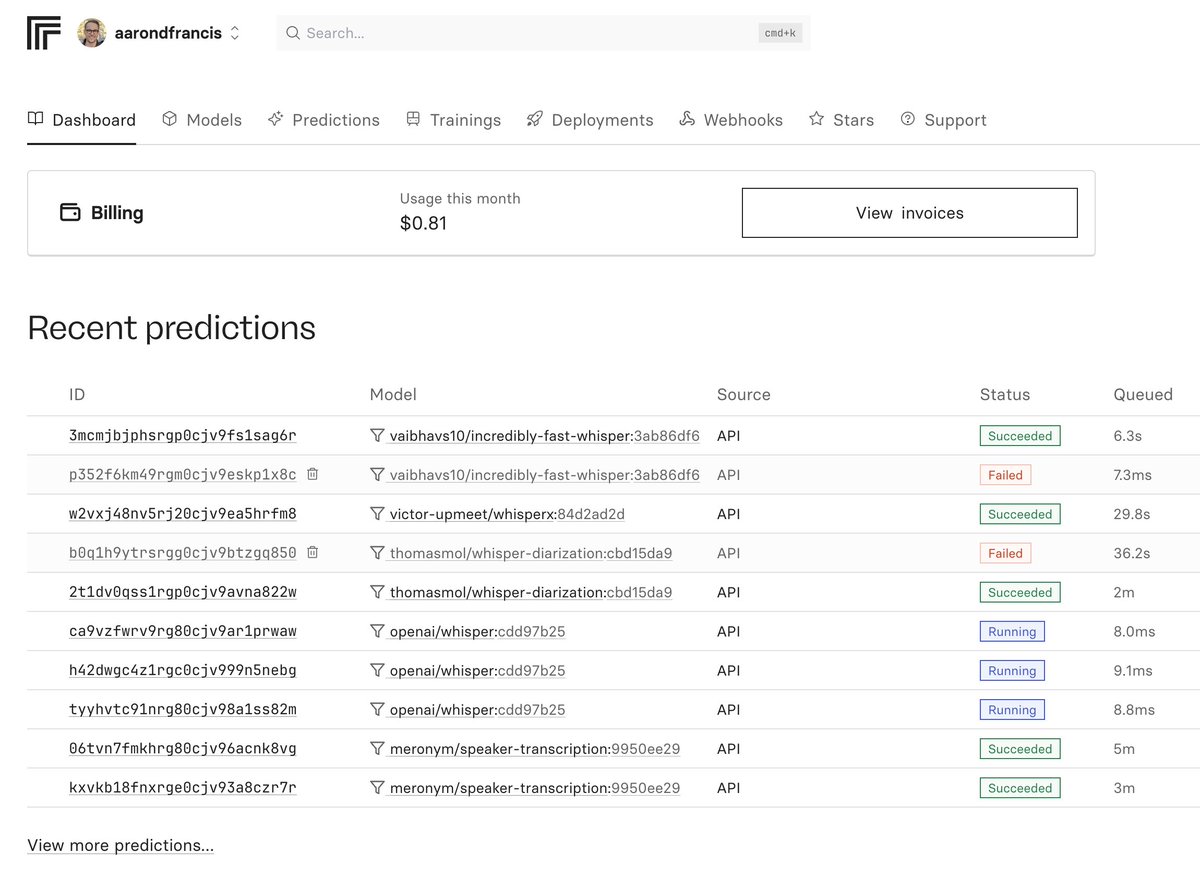Click filter icon in the 06tvn7fmkhrg80cjv96acnk8vg row
This screenshot has height=889, width=1200.
tap(377, 749)
